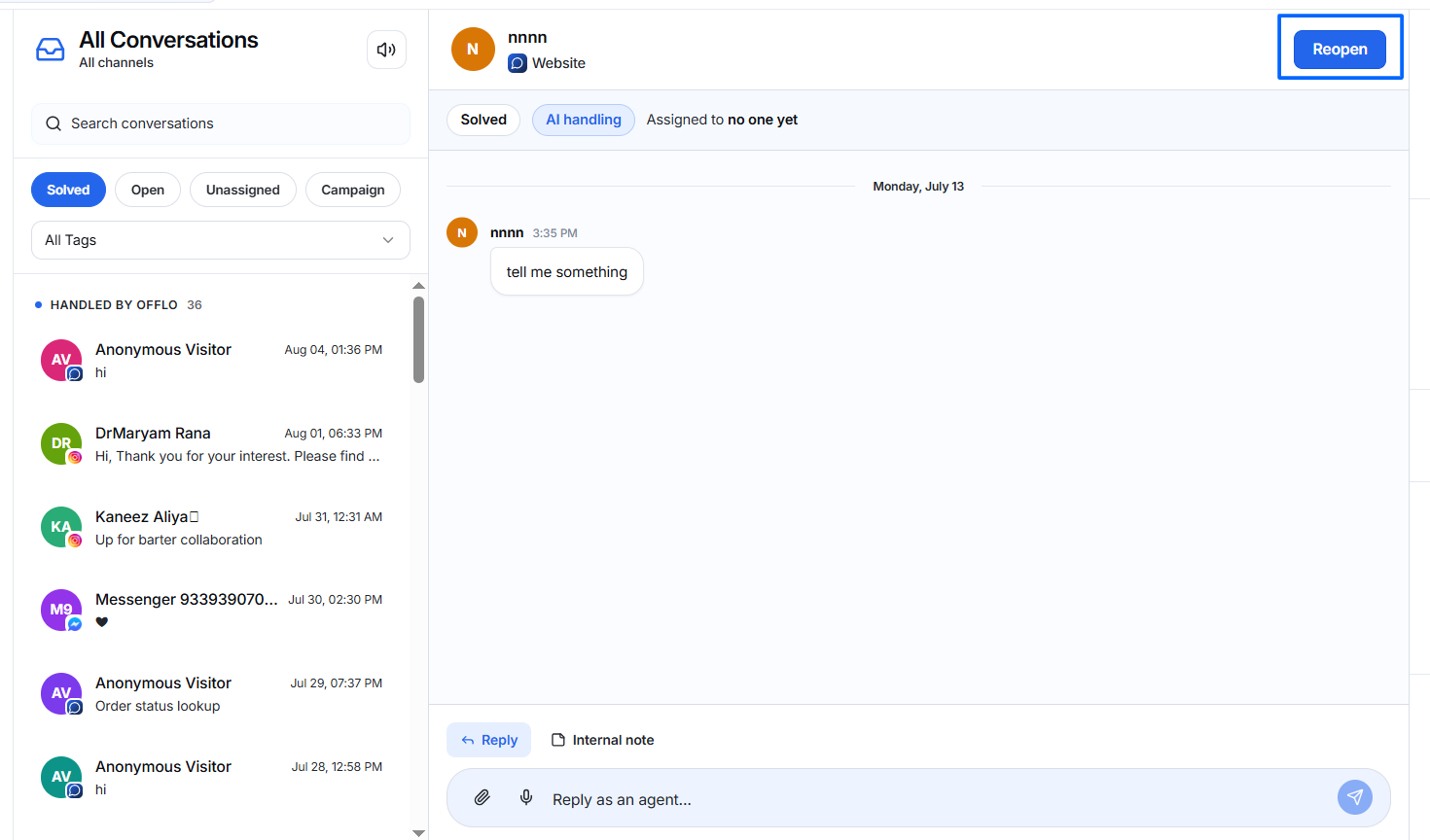Toggle the sound notification speaker icon
The image size is (1430, 840).
[386, 50]
